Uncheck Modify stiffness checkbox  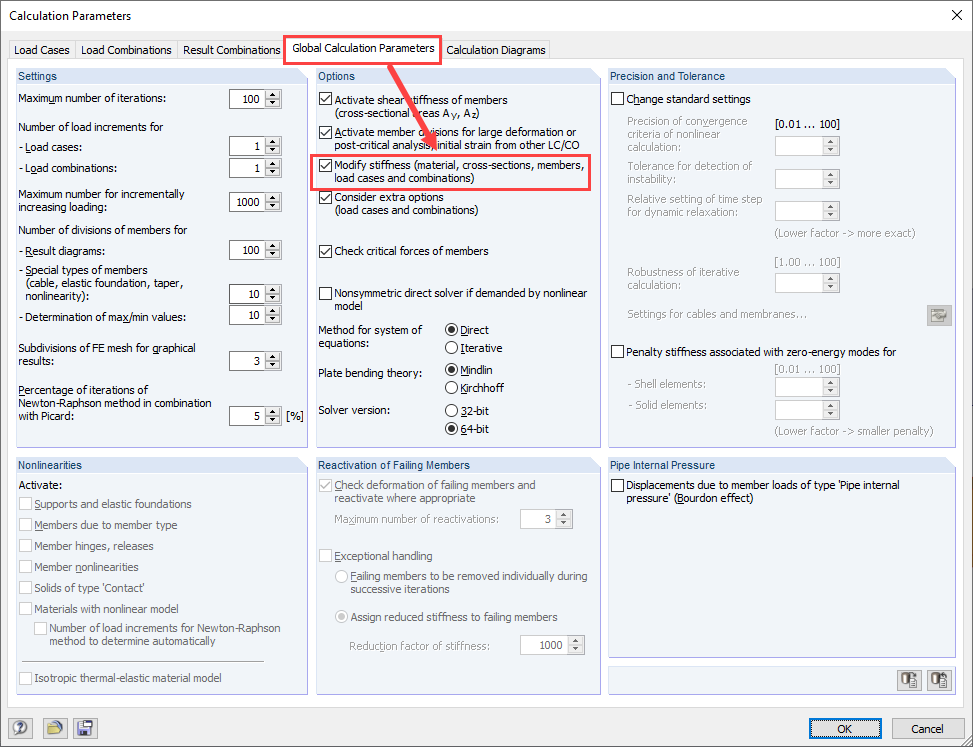pyautogui.click(x=325, y=166)
